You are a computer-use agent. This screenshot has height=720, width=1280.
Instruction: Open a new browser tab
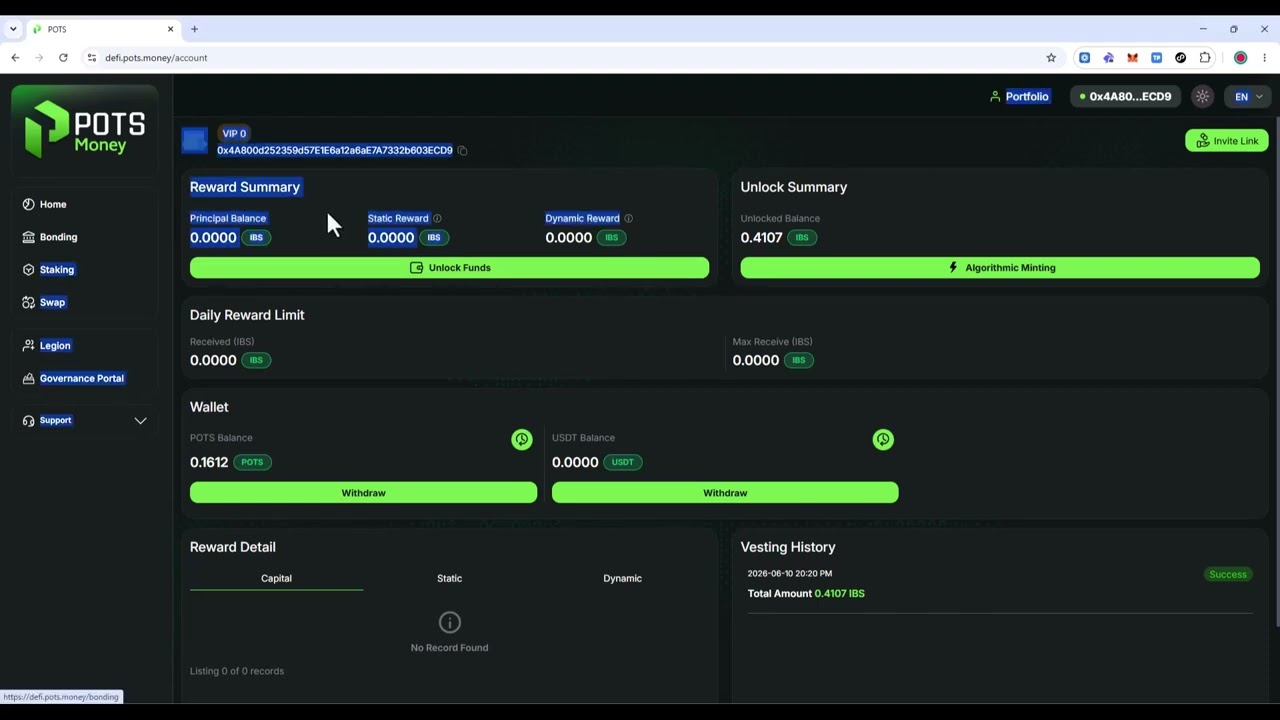pyautogui.click(x=194, y=29)
